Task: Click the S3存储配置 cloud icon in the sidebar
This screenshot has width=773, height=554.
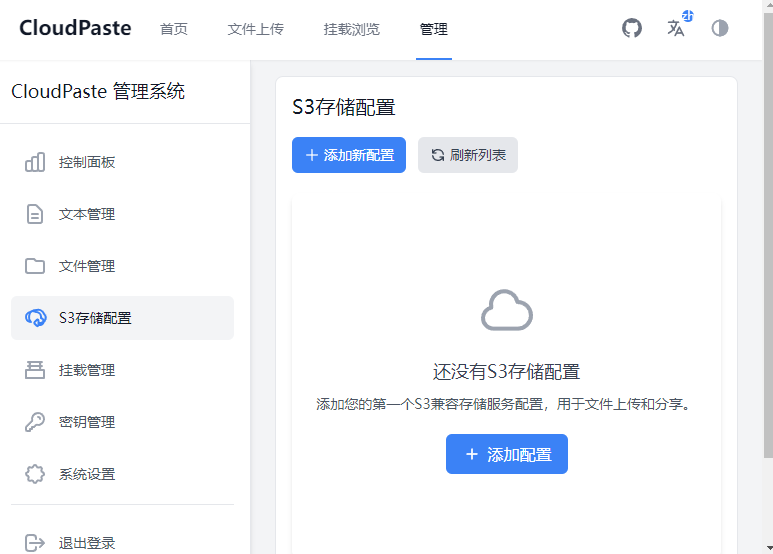Action: tap(35, 318)
